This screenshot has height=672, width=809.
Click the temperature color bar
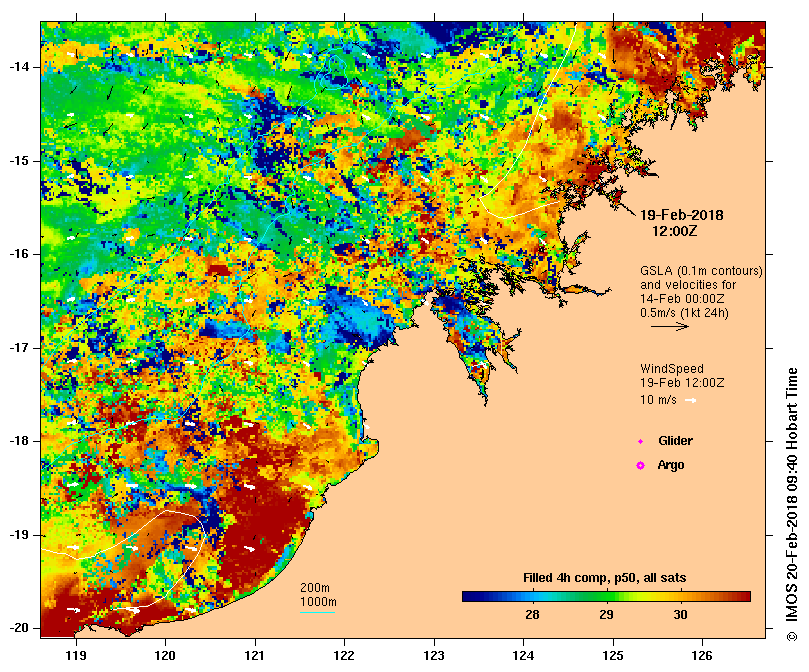(606, 597)
